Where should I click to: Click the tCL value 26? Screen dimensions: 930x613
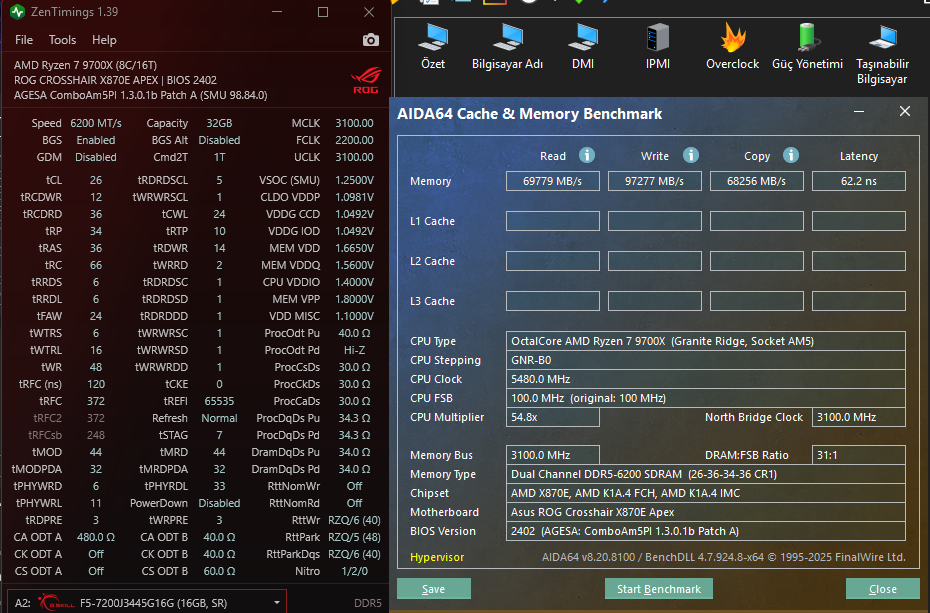(95, 180)
